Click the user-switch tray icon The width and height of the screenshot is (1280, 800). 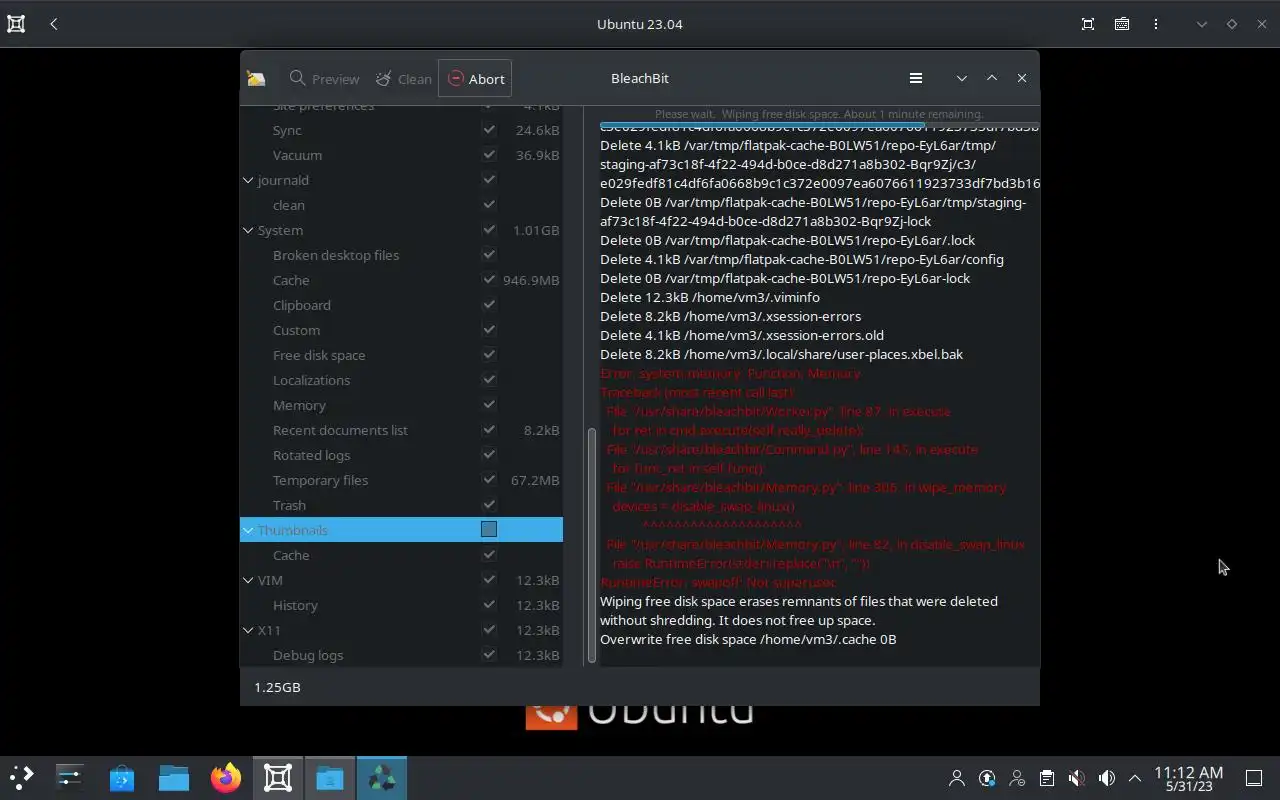(1017, 778)
